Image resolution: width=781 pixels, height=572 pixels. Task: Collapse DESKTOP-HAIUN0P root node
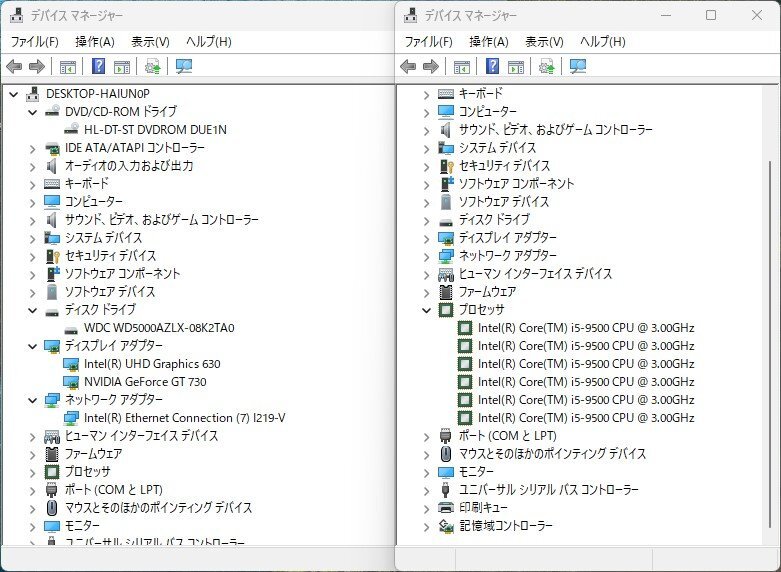click(13, 94)
